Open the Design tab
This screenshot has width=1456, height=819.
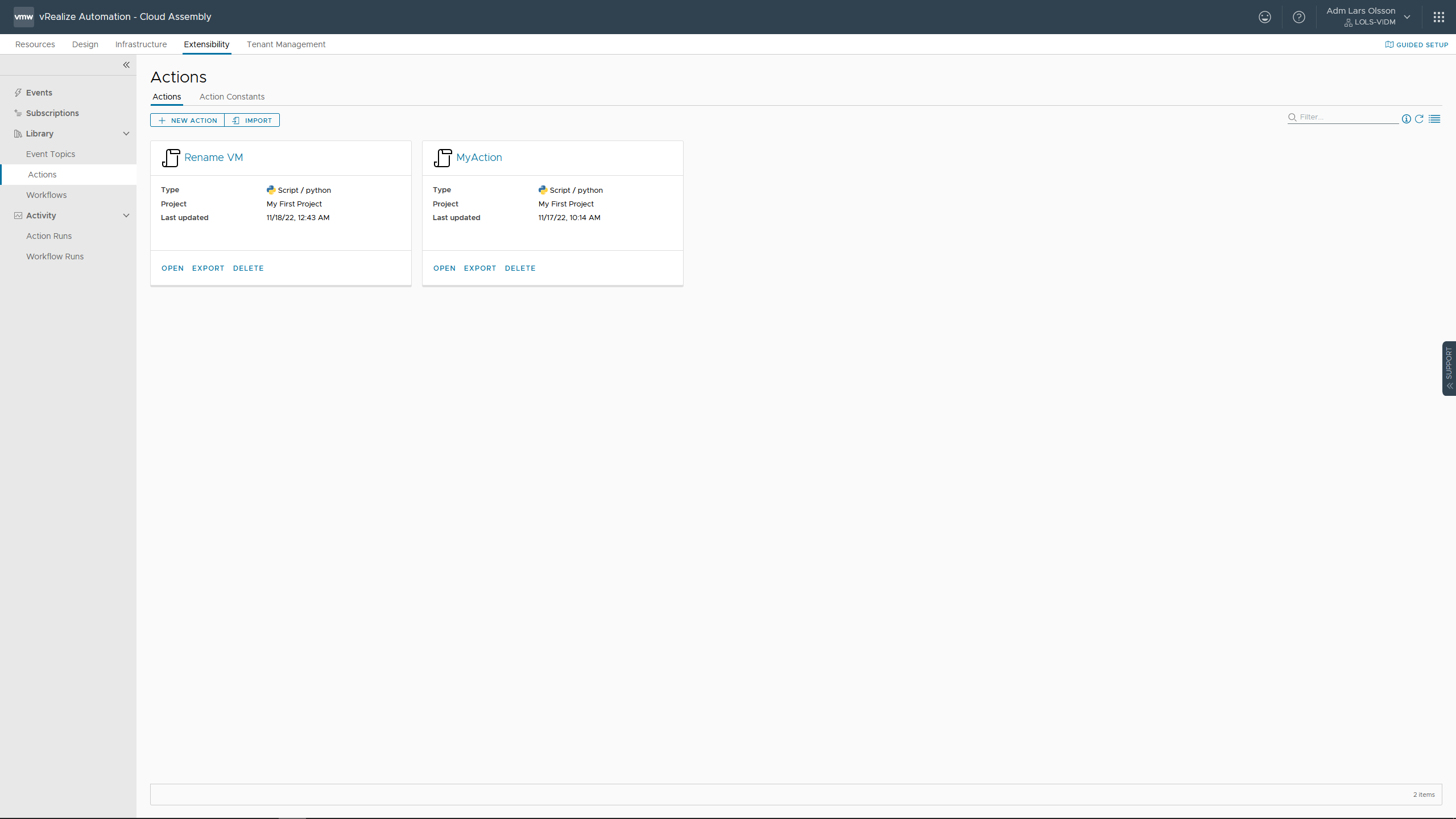(x=85, y=44)
